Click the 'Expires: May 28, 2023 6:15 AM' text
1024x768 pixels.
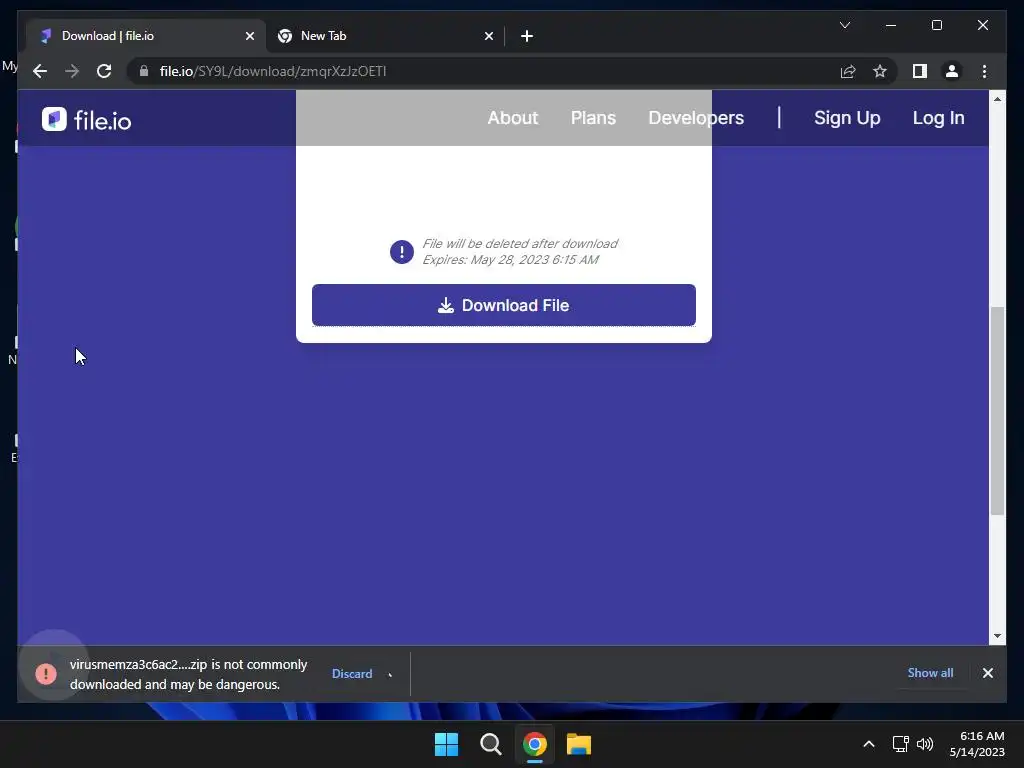click(510, 260)
